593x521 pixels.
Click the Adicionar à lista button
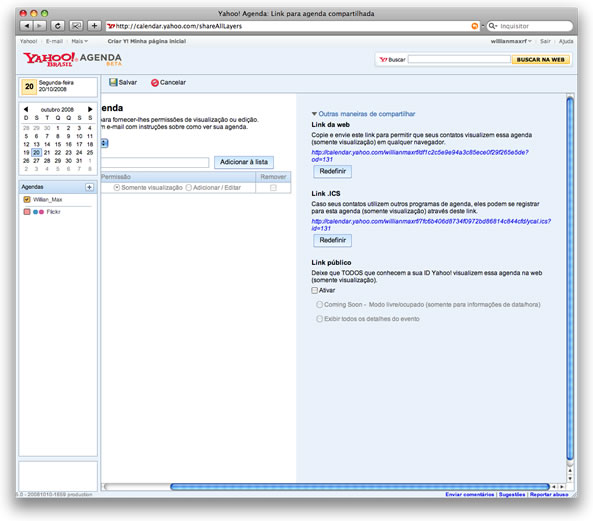pyautogui.click(x=244, y=162)
